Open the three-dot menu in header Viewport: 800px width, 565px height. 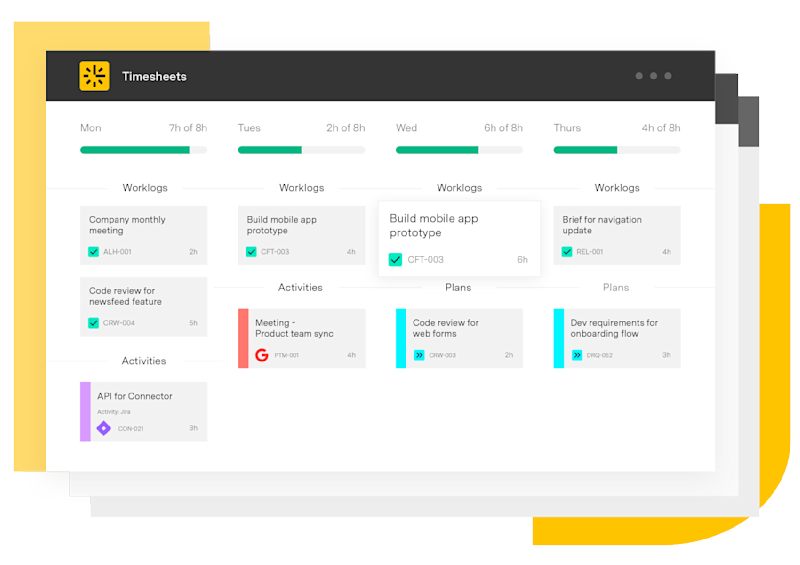coord(653,76)
